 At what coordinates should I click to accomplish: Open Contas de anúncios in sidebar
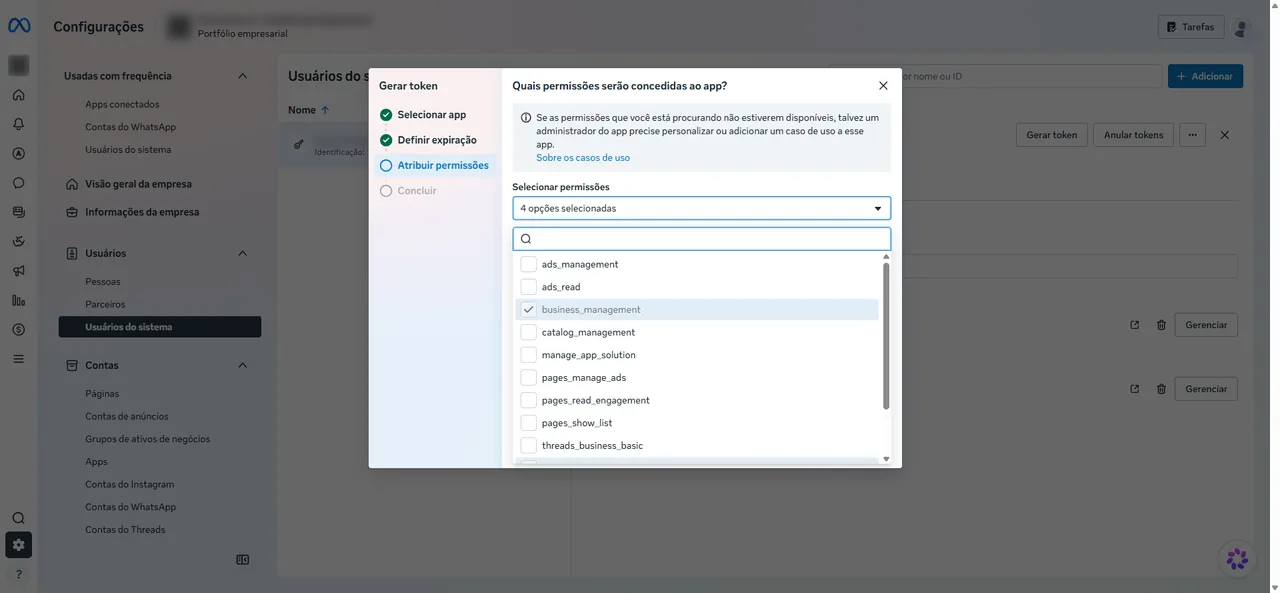(127, 416)
